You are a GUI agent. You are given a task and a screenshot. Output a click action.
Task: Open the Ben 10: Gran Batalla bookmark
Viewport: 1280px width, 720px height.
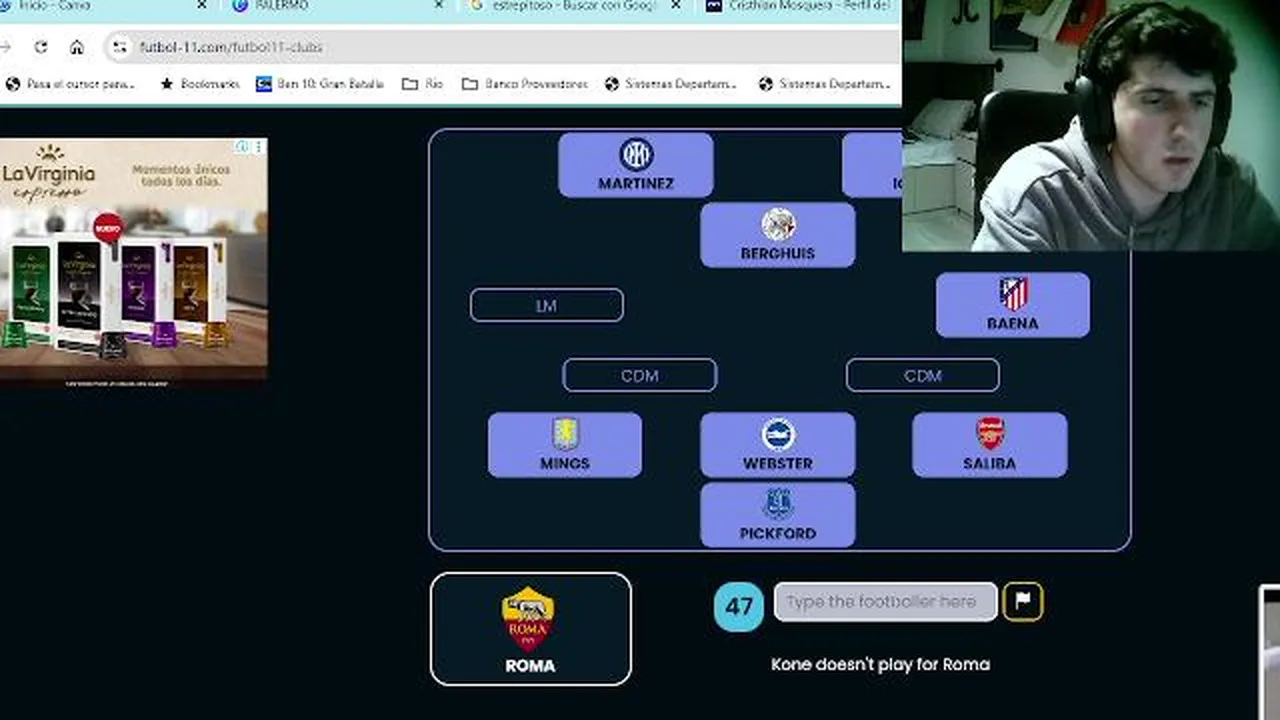point(320,84)
